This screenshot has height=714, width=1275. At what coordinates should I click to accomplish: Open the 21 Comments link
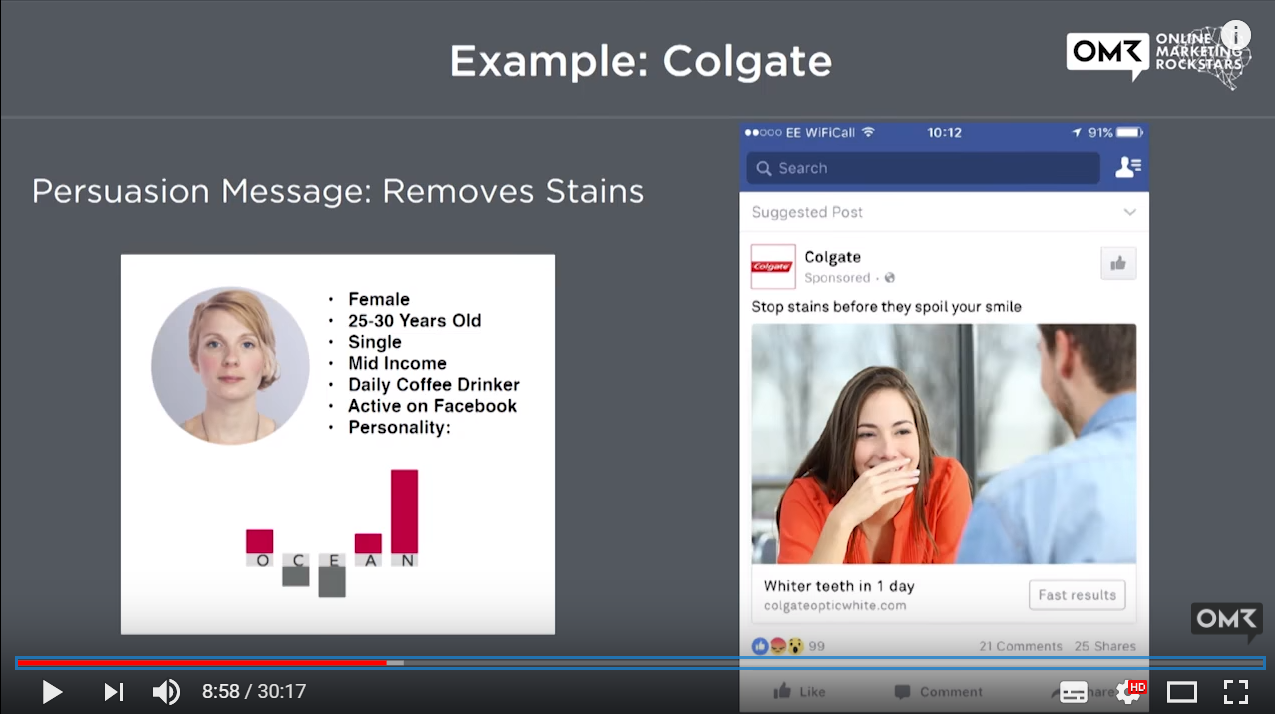click(x=1020, y=646)
